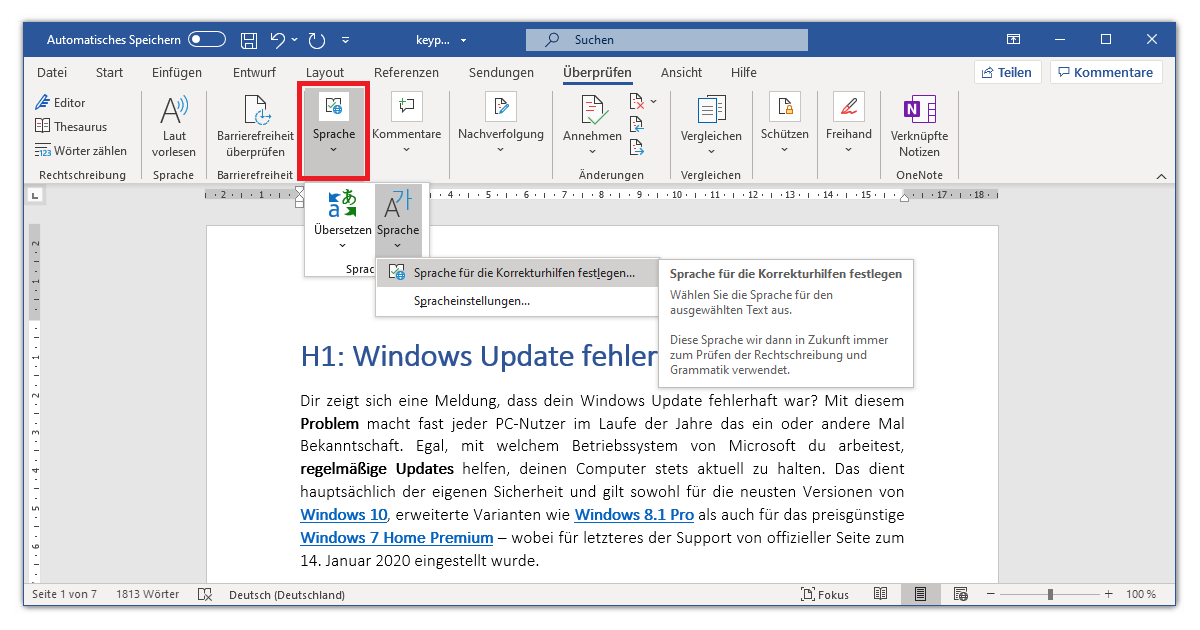The width and height of the screenshot is (1200, 630).
Task: Select print layout view icon
Action: click(920, 594)
